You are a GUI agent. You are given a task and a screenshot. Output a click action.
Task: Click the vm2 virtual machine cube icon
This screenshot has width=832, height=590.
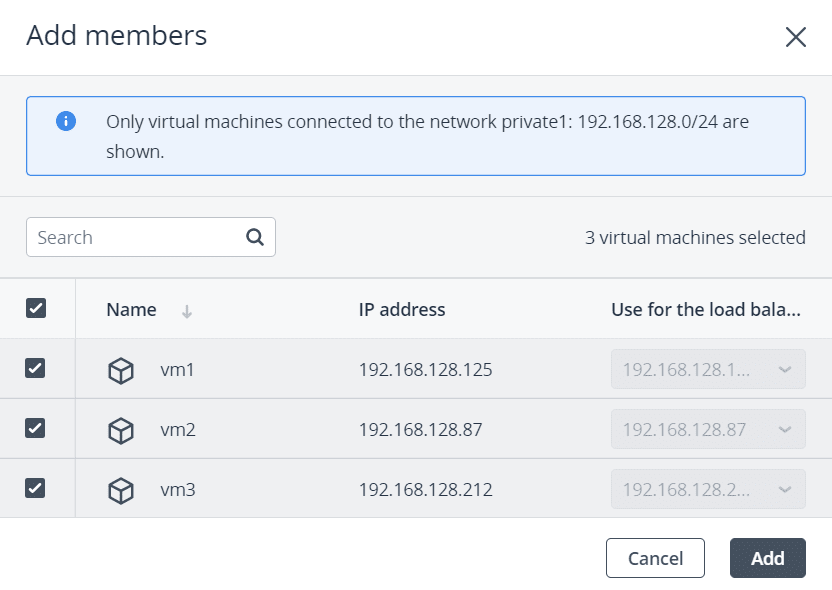pyautogui.click(x=121, y=430)
